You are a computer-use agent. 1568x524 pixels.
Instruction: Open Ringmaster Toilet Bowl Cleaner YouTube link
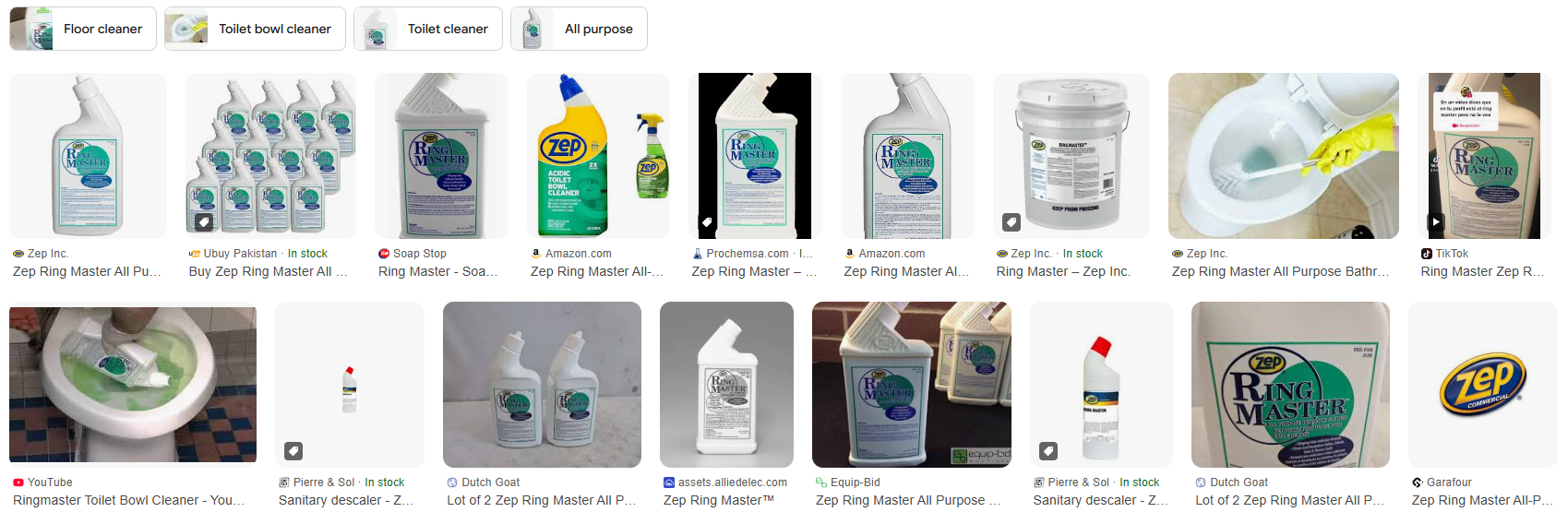(128, 500)
